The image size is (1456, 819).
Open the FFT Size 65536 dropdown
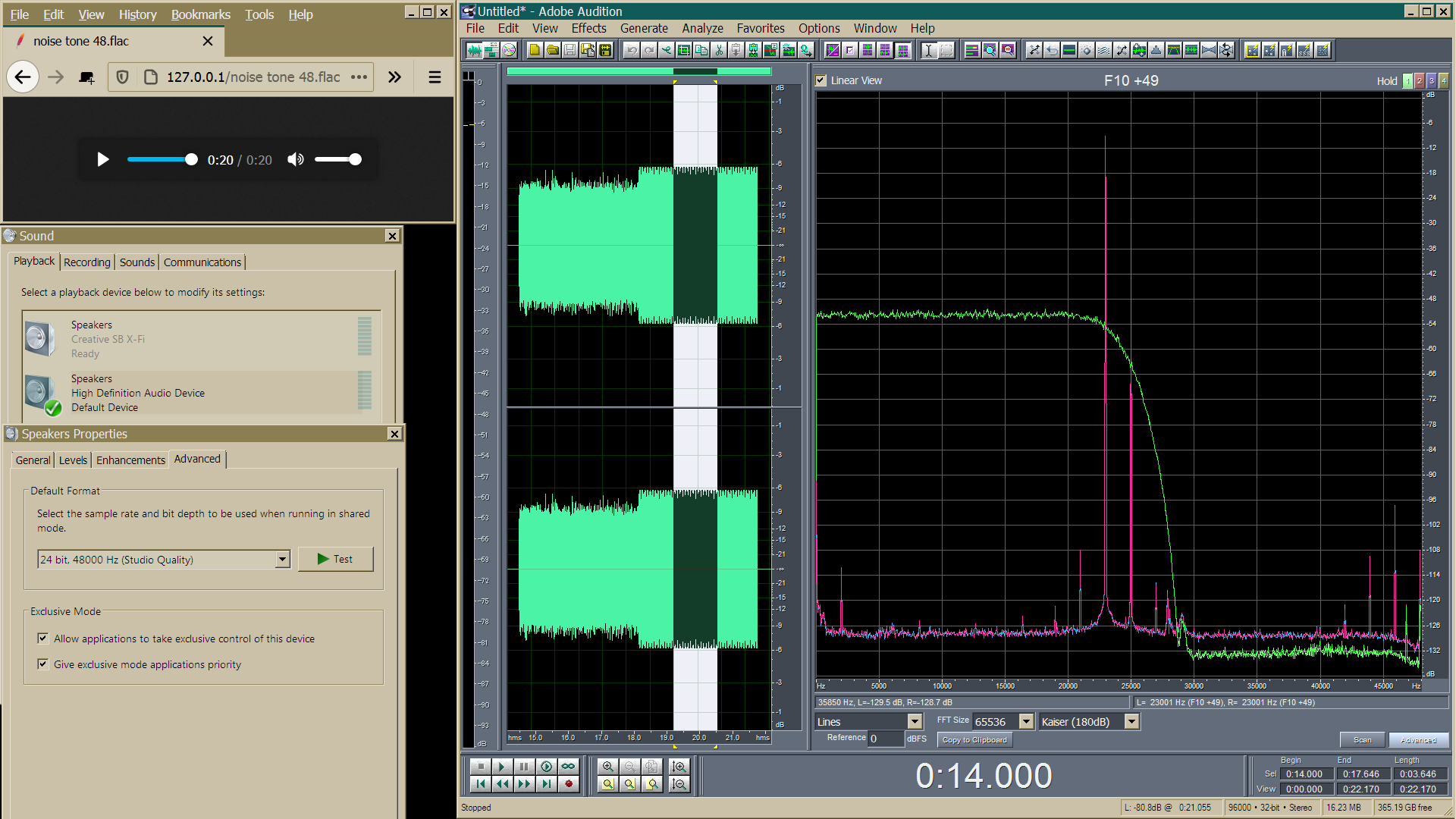tap(1026, 722)
